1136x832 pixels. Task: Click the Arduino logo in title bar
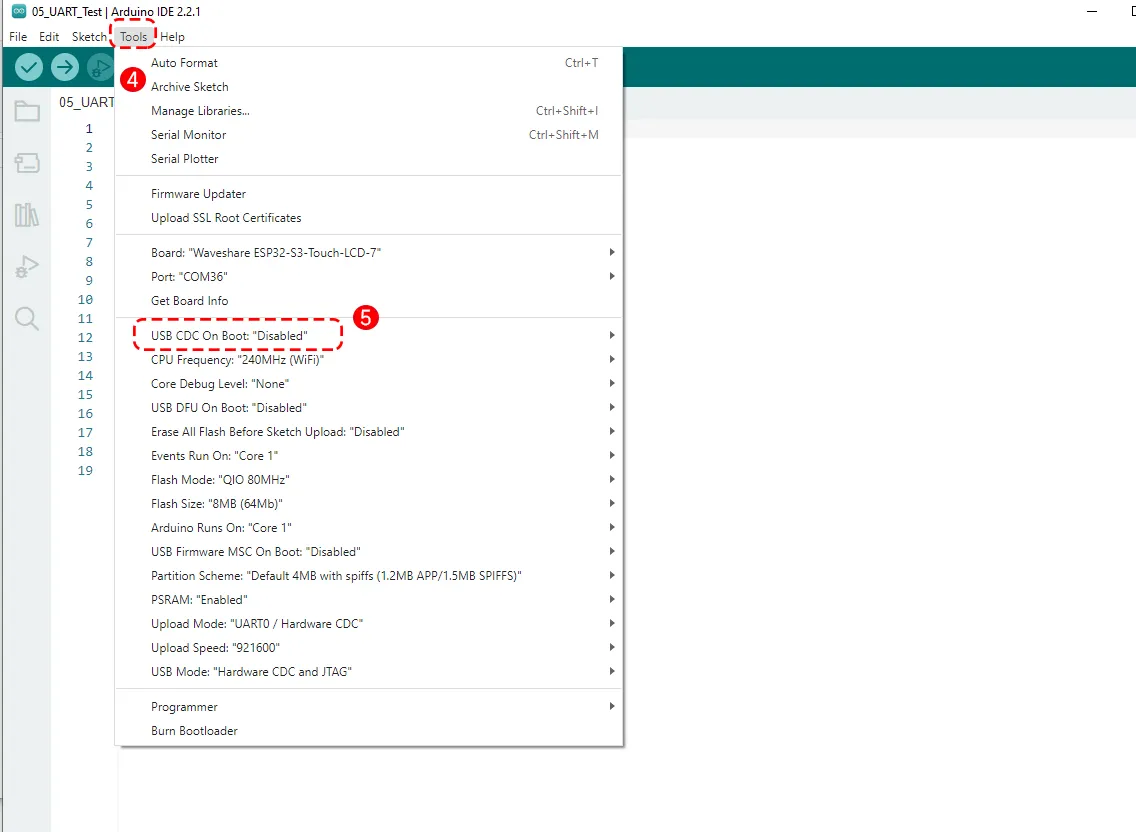click(18, 11)
